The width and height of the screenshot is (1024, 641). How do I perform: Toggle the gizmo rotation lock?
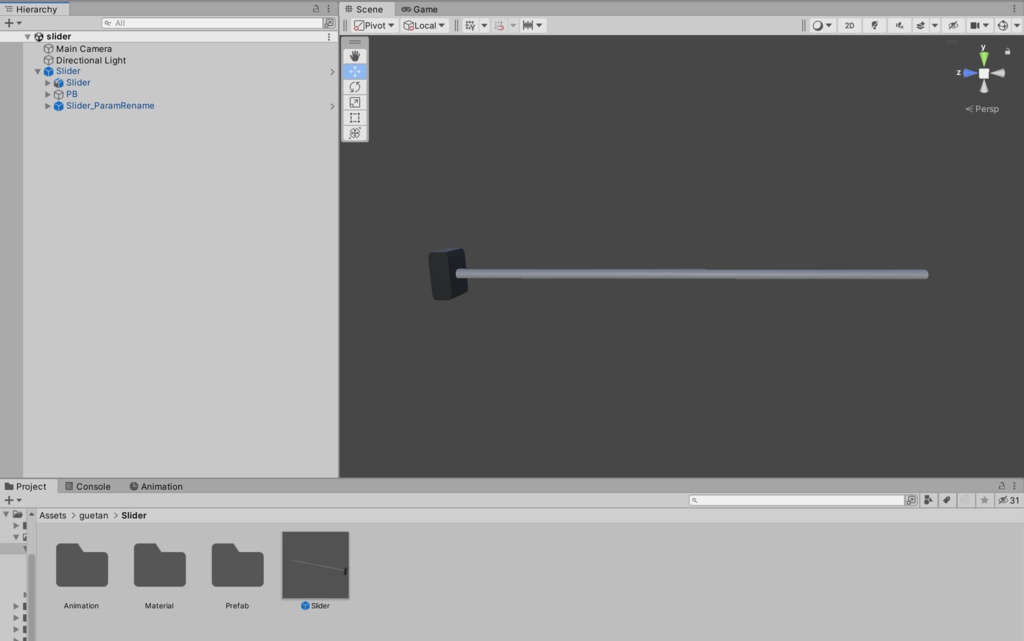(1007, 51)
